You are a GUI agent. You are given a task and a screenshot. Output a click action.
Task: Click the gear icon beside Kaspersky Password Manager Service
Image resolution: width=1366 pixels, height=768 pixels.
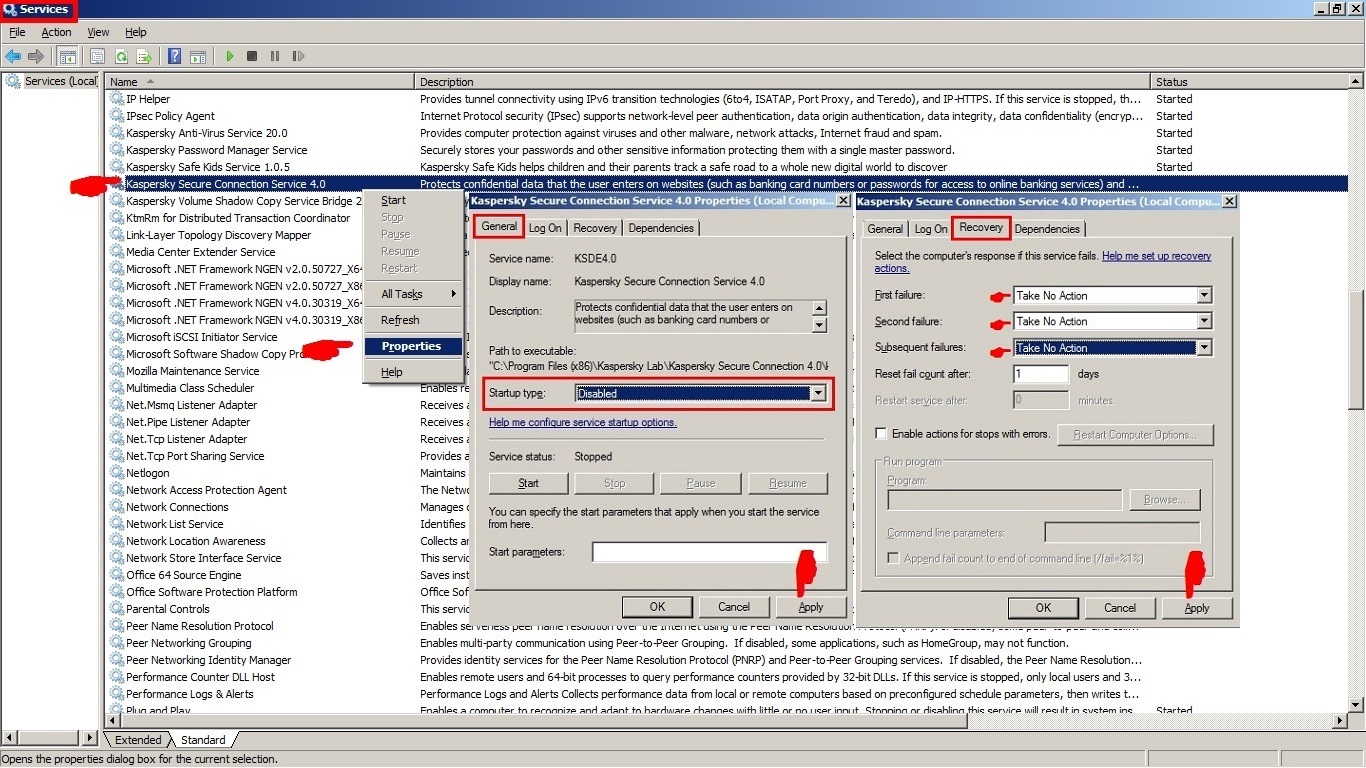point(117,150)
